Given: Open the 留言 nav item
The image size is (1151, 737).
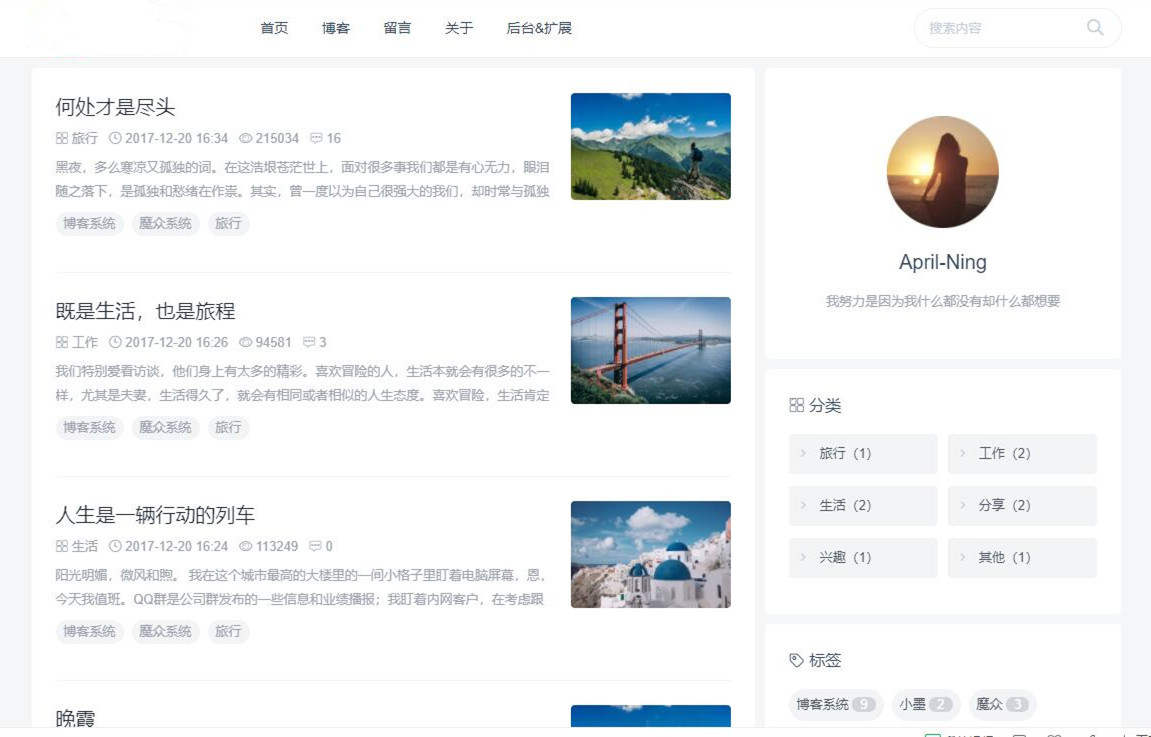Looking at the screenshot, I should [x=397, y=28].
